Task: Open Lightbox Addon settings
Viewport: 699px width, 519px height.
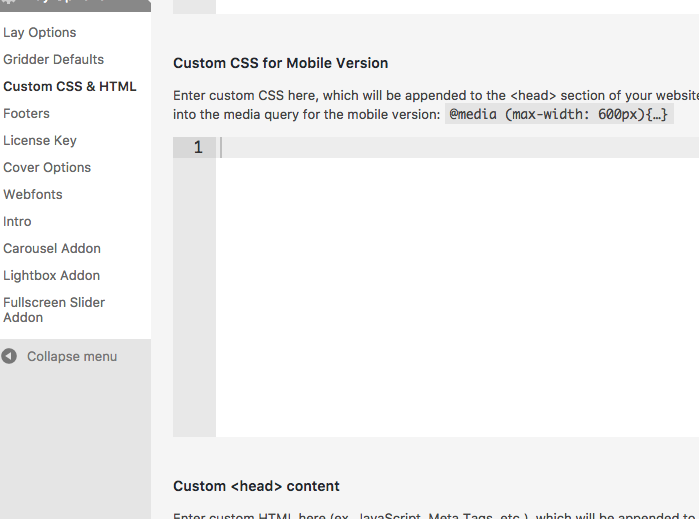Action: tap(51, 276)
